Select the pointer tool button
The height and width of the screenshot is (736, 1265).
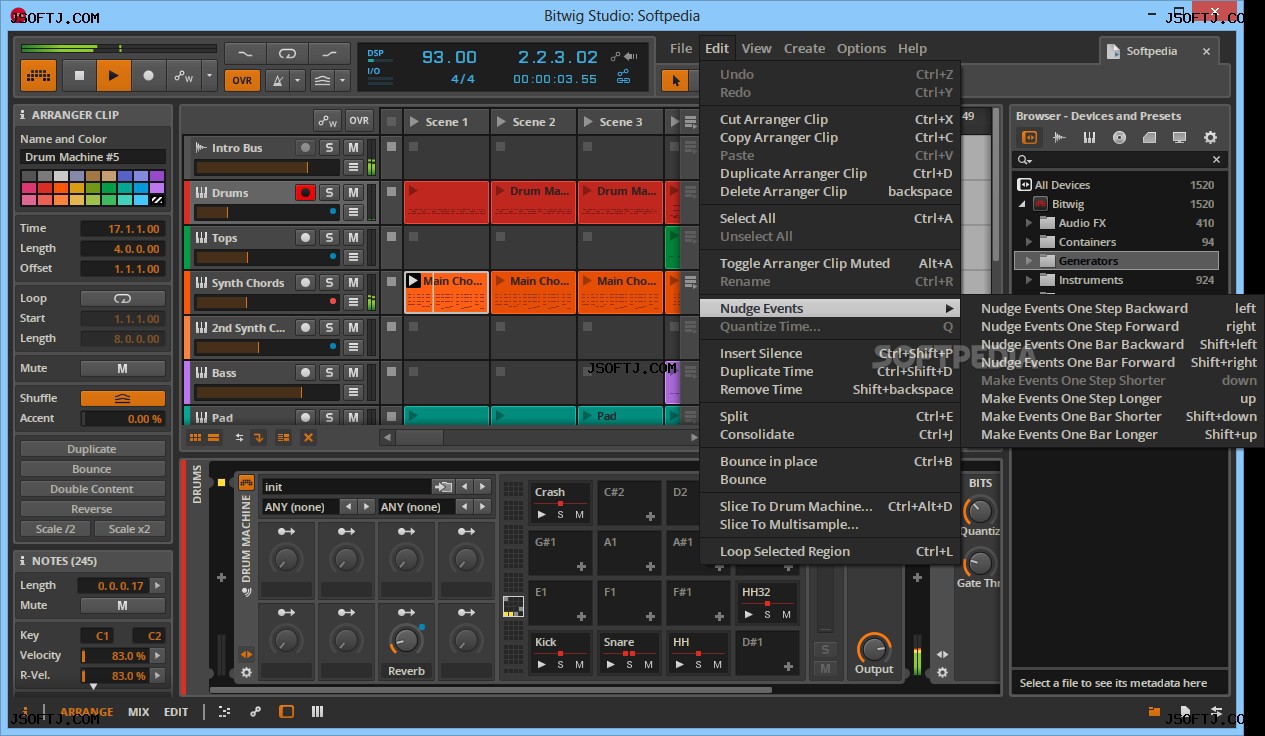pos(675,80)
